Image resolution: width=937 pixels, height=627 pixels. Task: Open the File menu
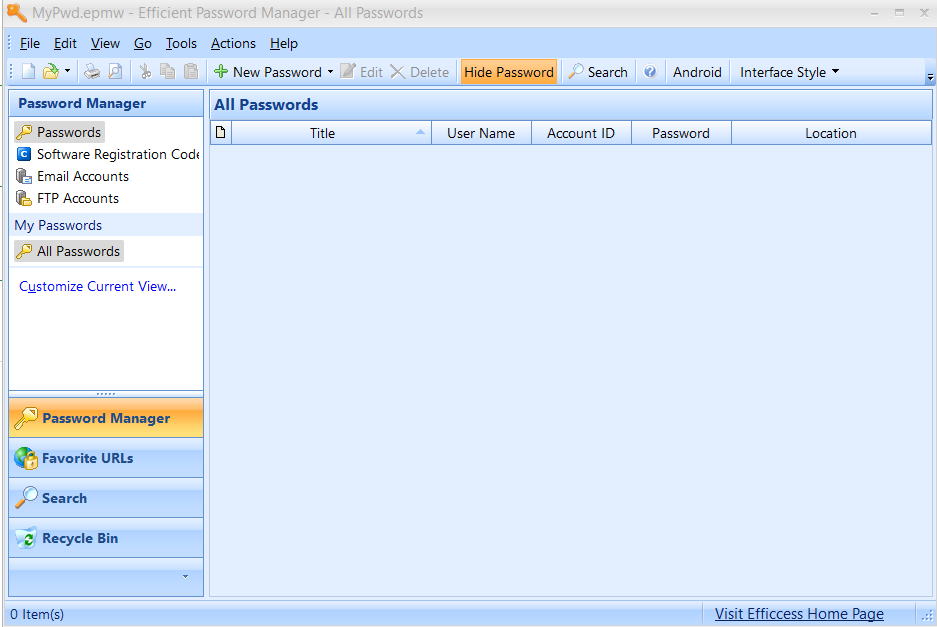tap(29, 44)
